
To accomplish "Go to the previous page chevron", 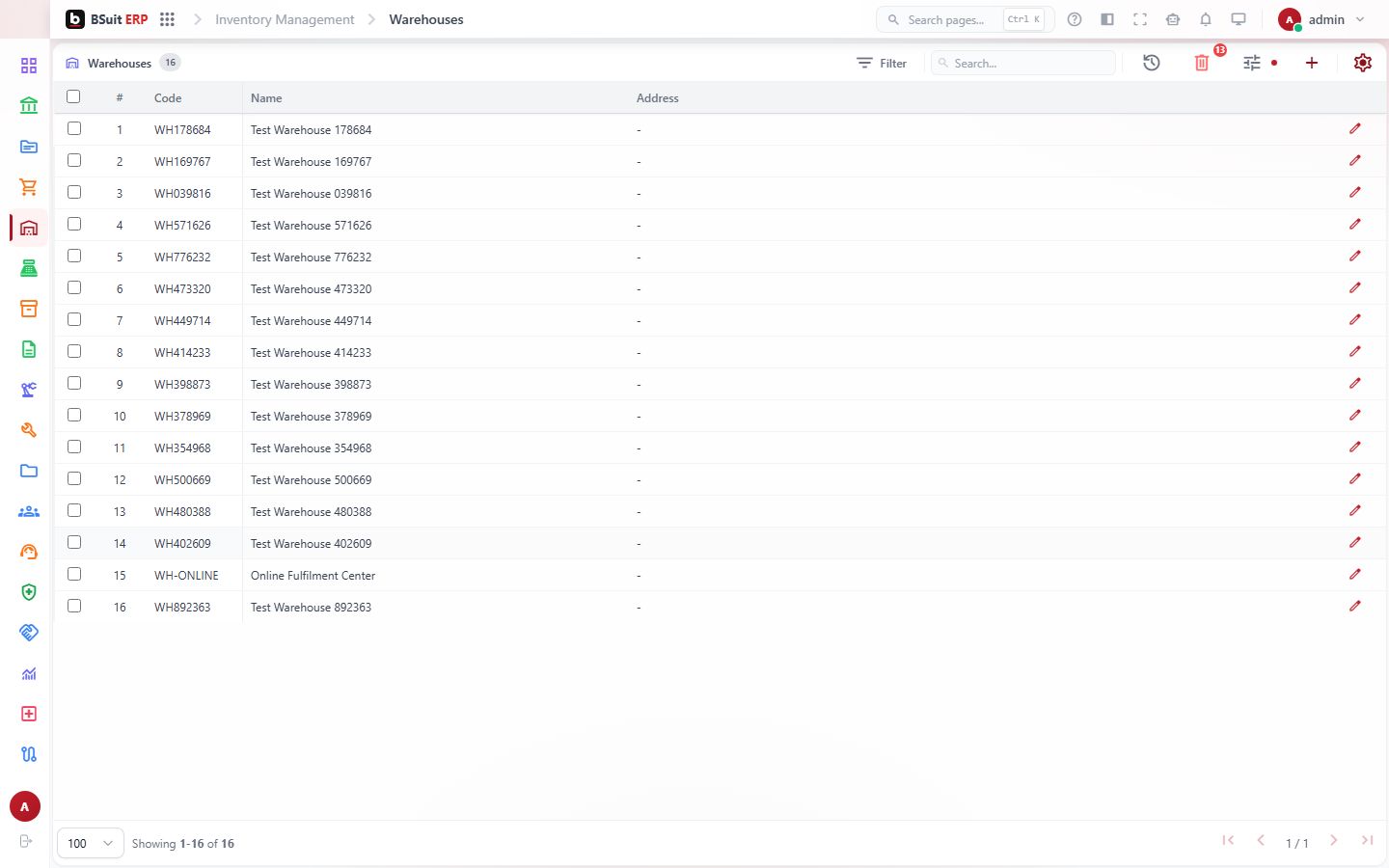I will point(1261,840).
